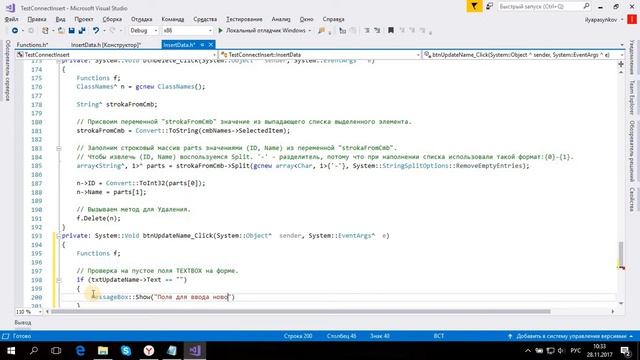Undo the last edit
Screen dimensions: 640x360
coord(96,31)
